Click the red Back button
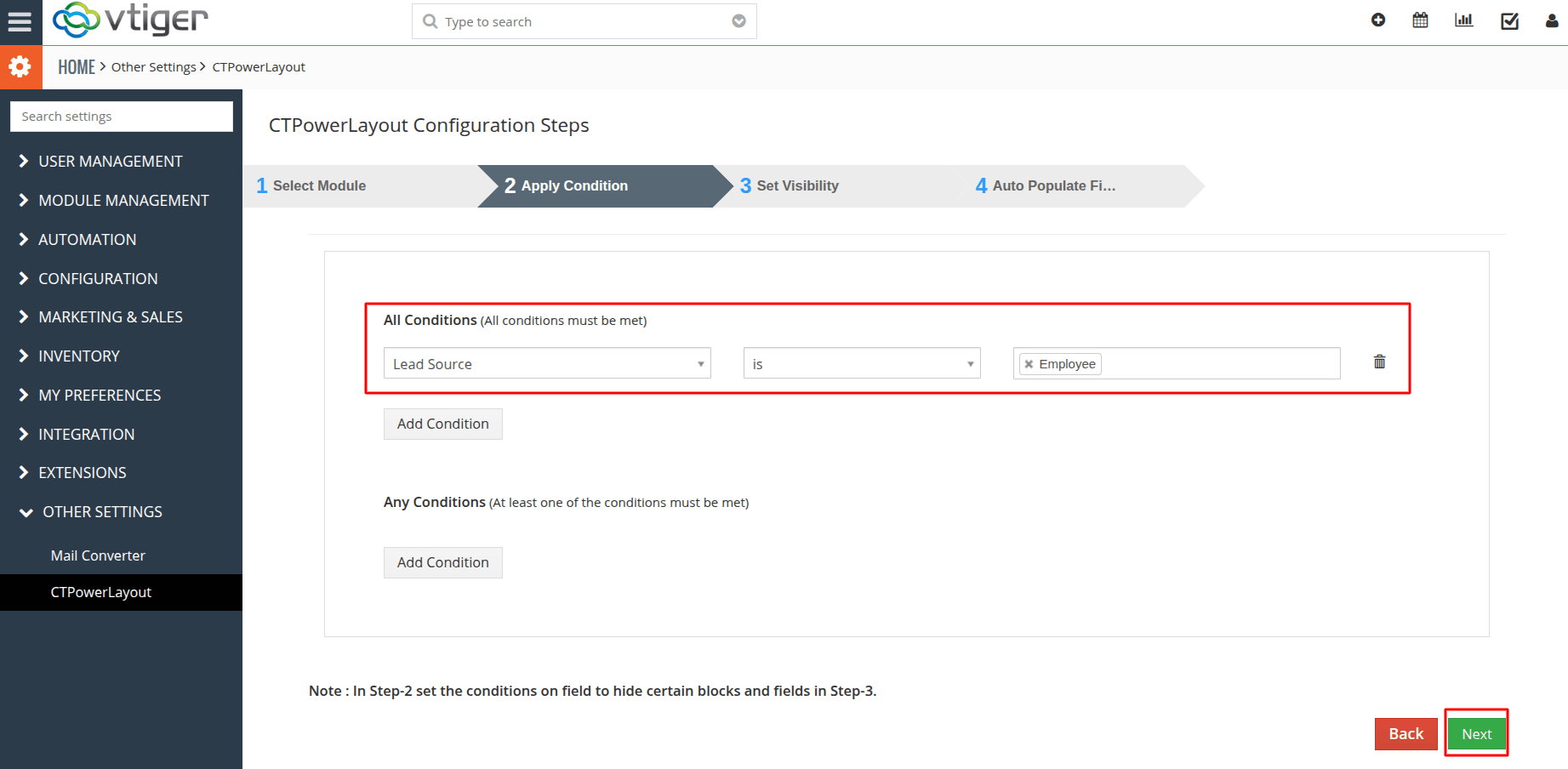This screenshot has height=769, width=1568. tap(1405, 733)
